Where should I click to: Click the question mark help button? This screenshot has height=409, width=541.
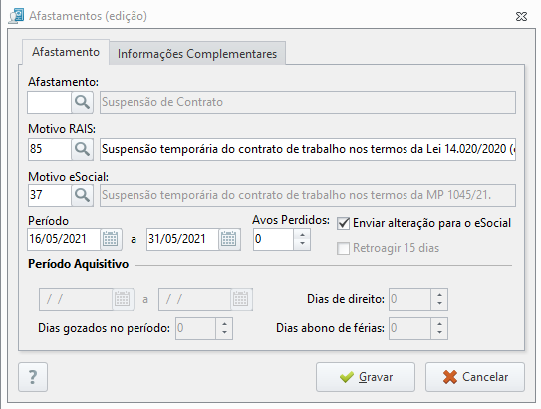coord(33,377)
